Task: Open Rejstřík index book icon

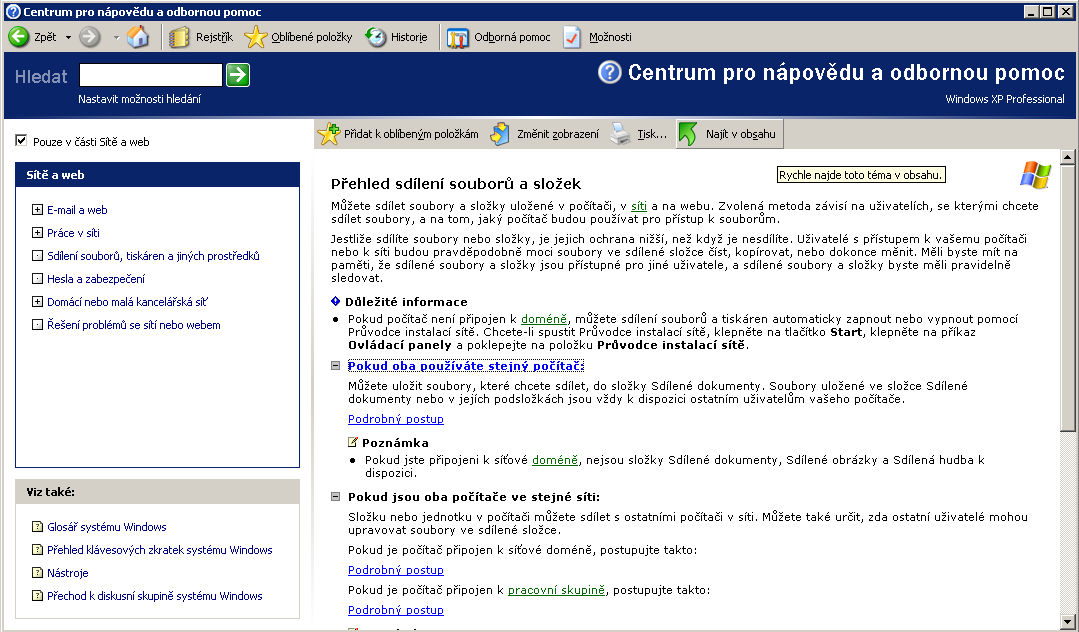Action: pyautogui.click(x=179, y=37)
